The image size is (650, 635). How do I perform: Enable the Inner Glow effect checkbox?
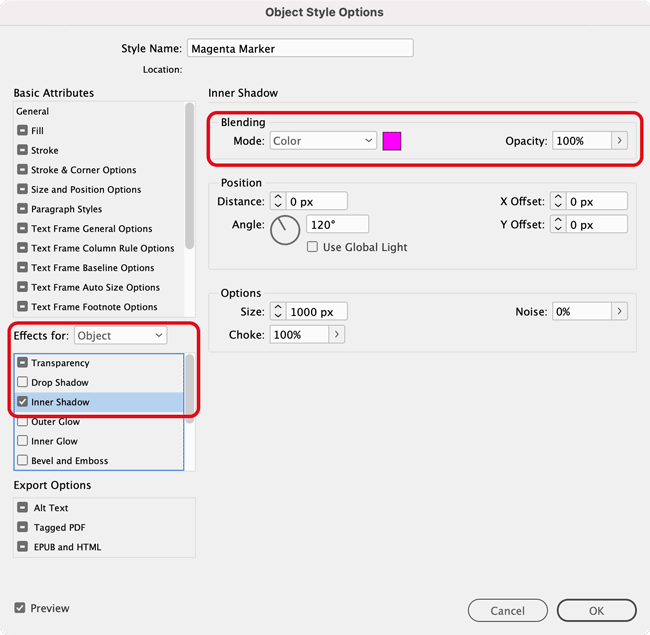(x=22, y=441)
